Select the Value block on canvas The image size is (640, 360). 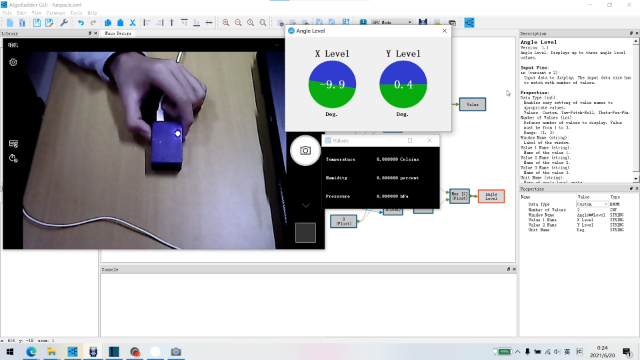point(473,104)
